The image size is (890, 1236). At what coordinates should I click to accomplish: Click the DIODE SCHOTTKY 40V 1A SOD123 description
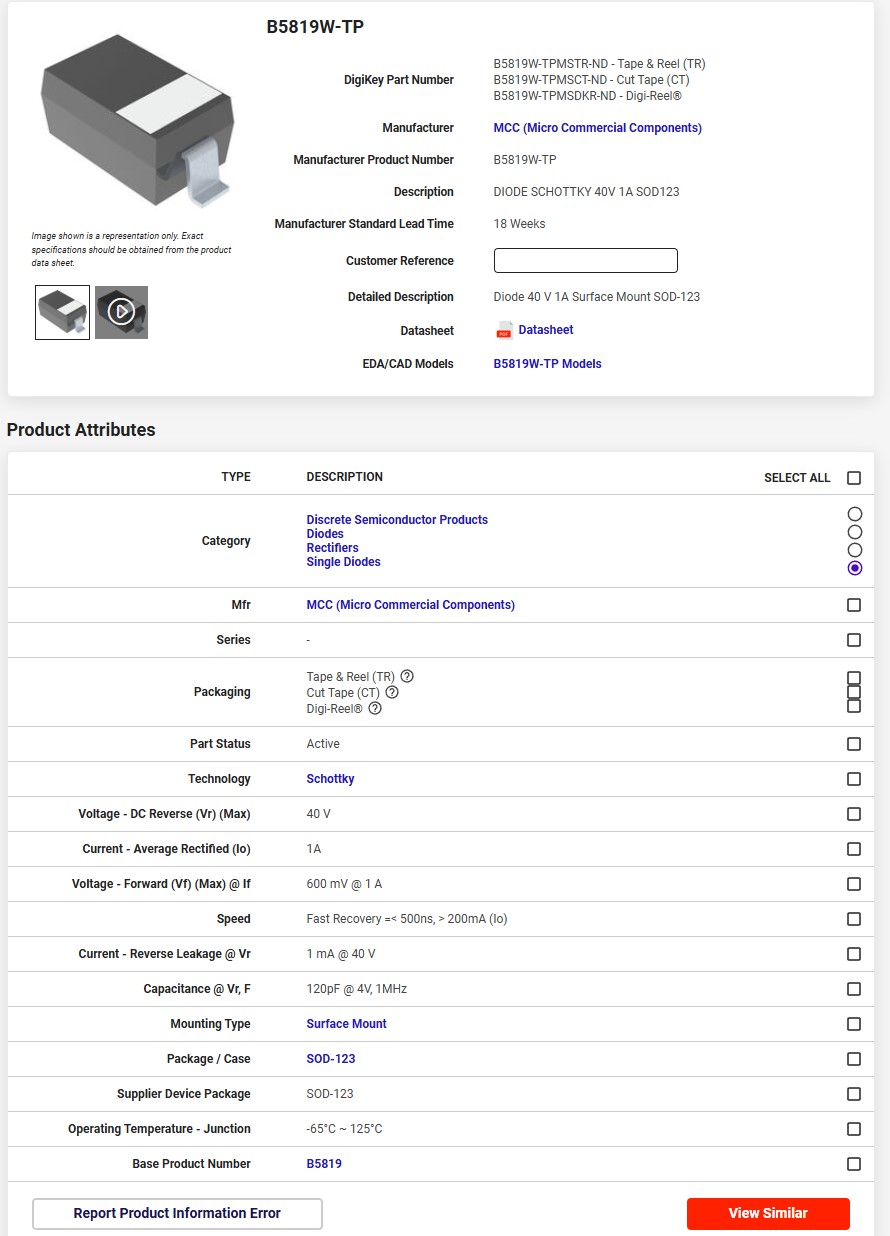[586, 192]
